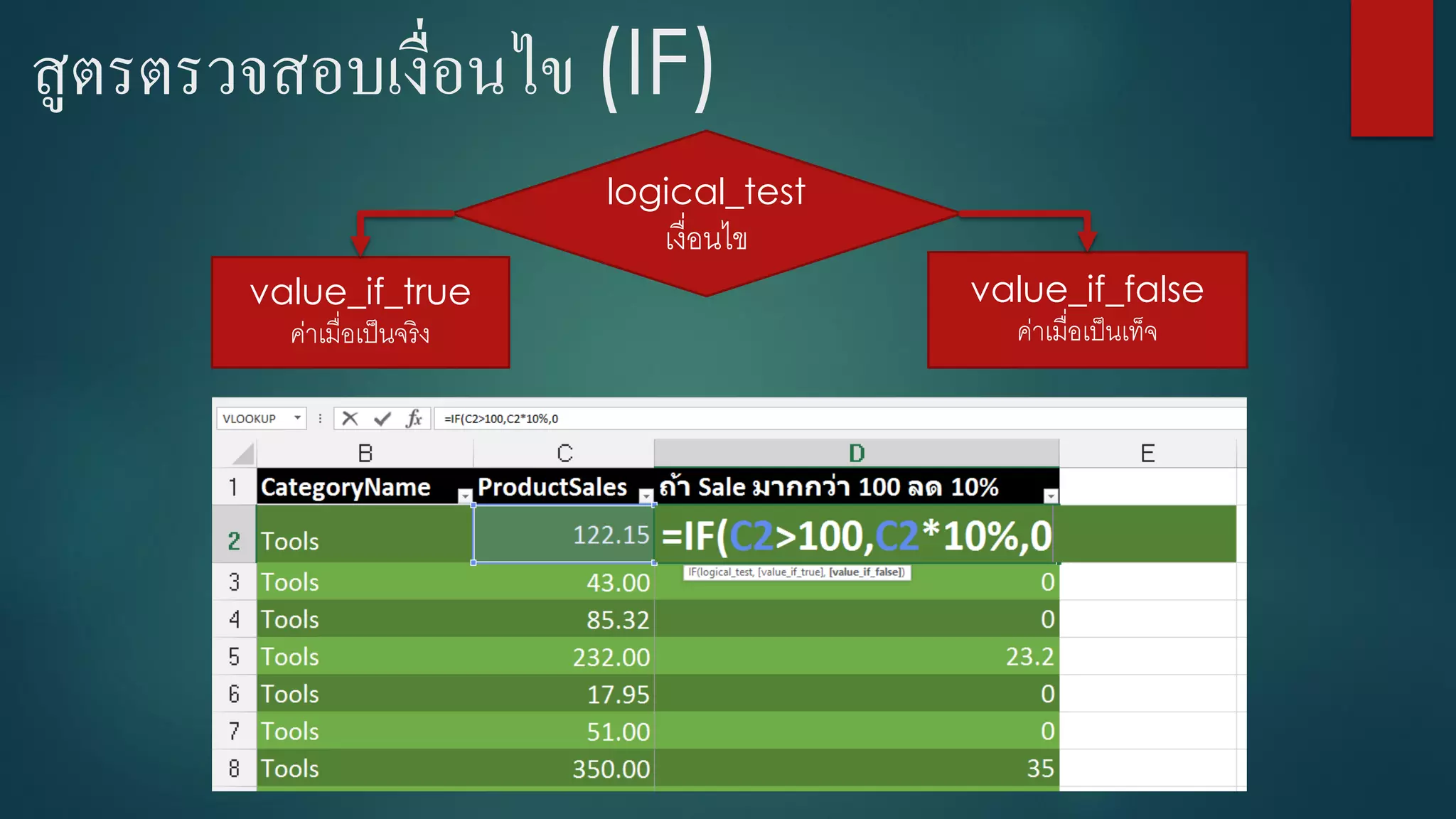
Task: Click the Tools cell in row 7
Action: click(365, 731)
